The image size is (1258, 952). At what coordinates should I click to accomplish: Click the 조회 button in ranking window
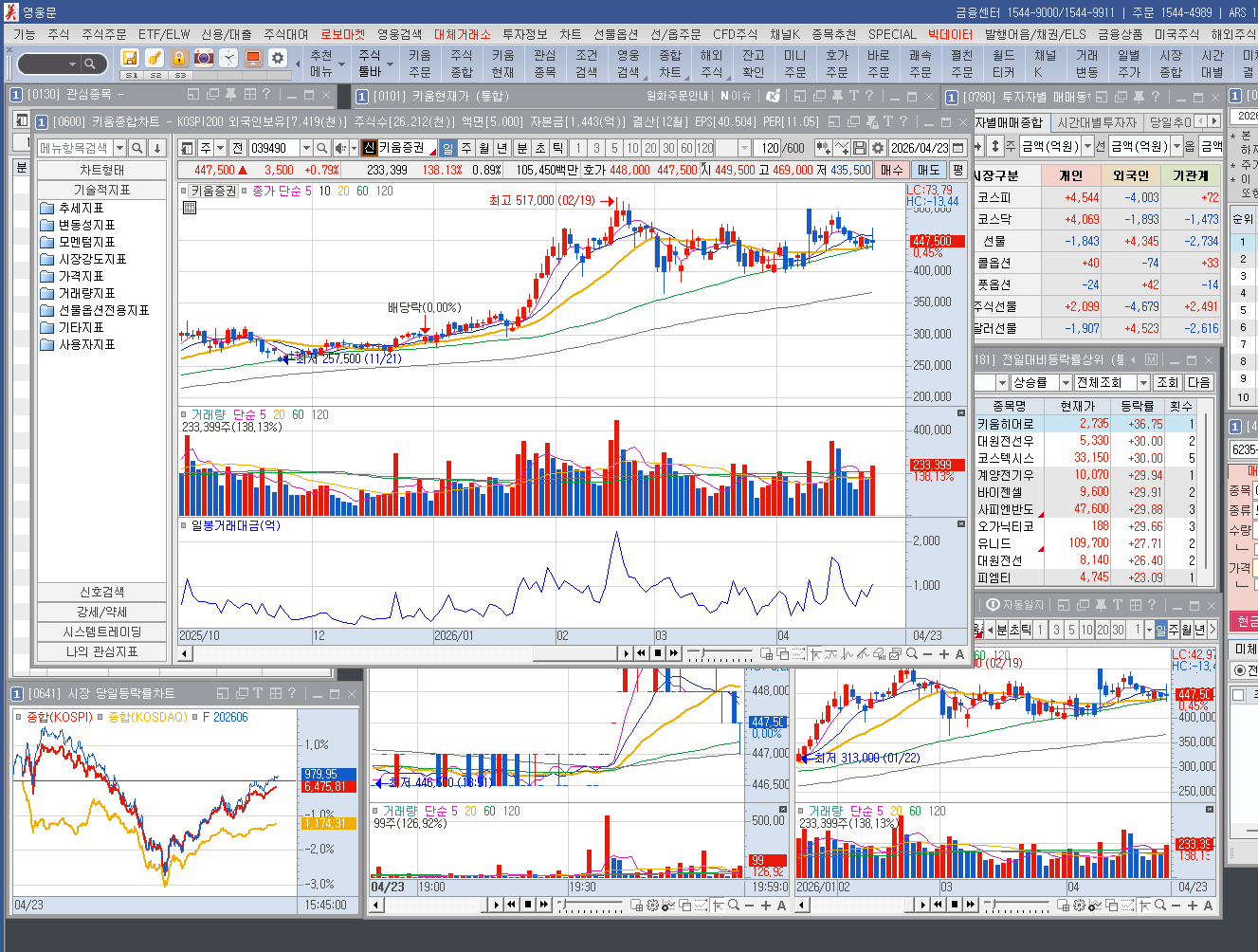click(1167, 382)
